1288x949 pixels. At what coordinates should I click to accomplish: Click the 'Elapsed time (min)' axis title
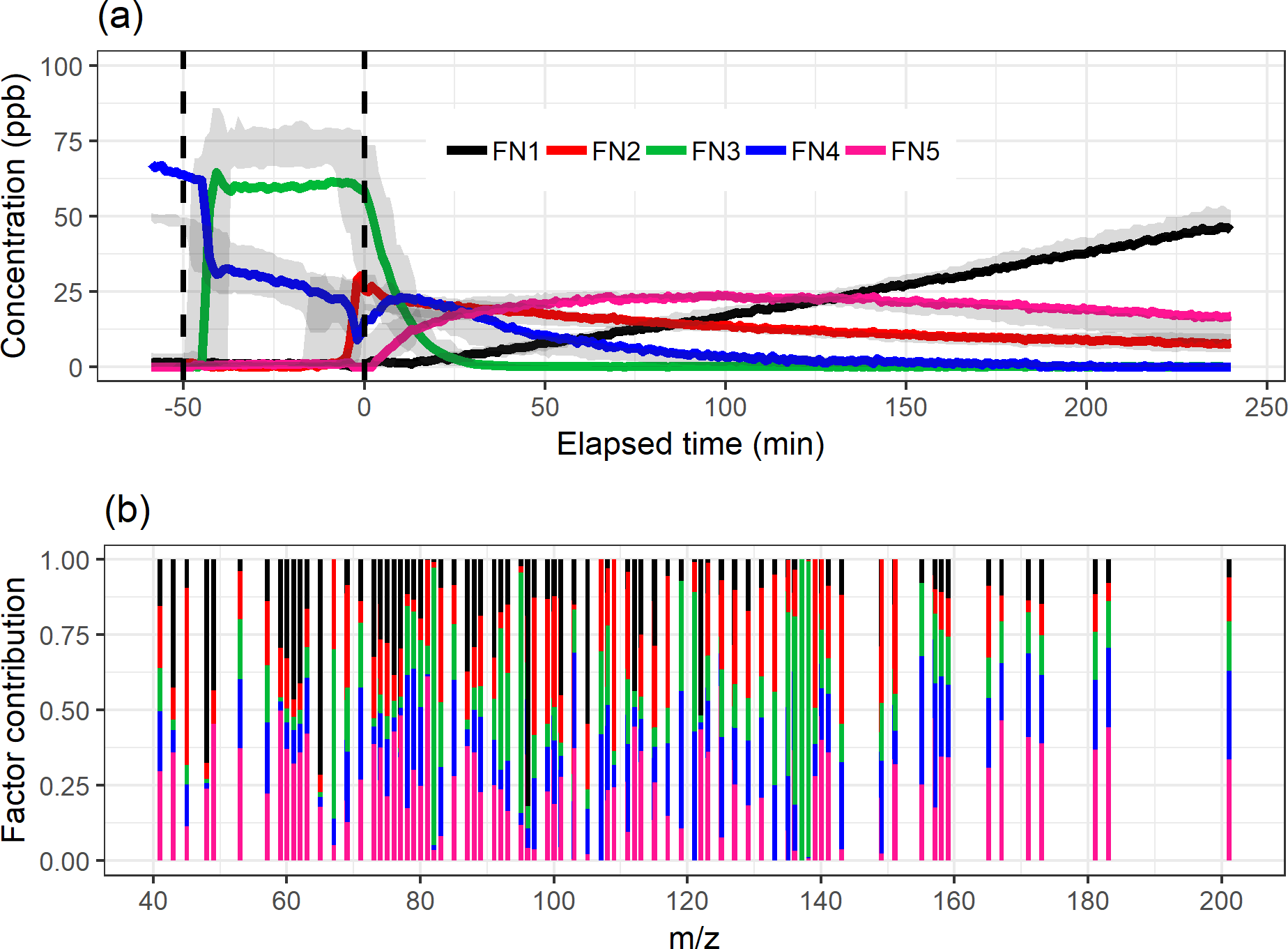pyautogui.click(x=690, y=444)
